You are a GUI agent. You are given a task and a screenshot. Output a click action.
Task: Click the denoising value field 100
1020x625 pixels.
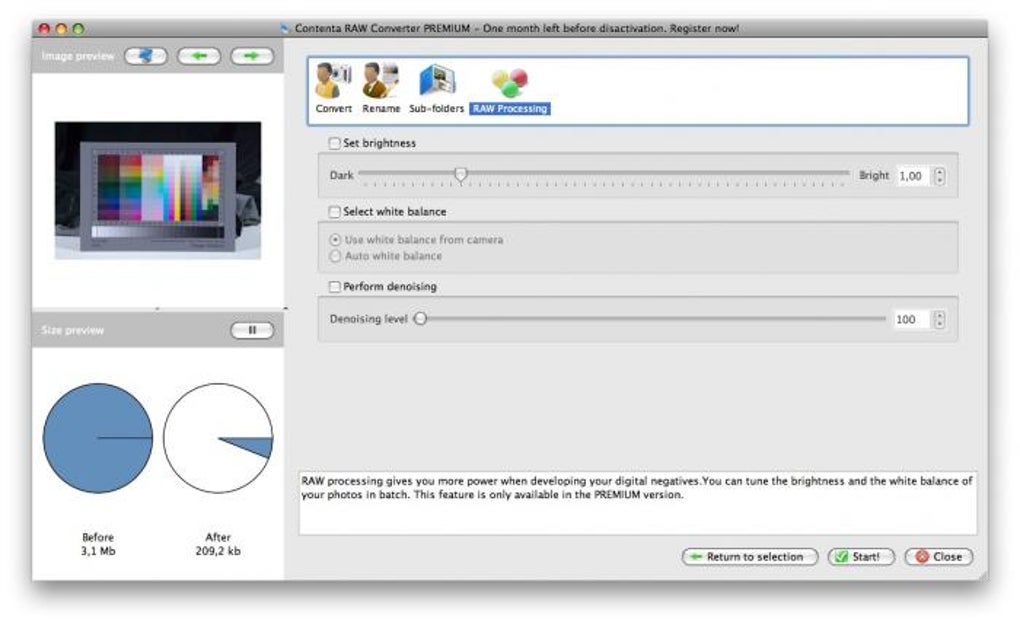coord(912,319)
